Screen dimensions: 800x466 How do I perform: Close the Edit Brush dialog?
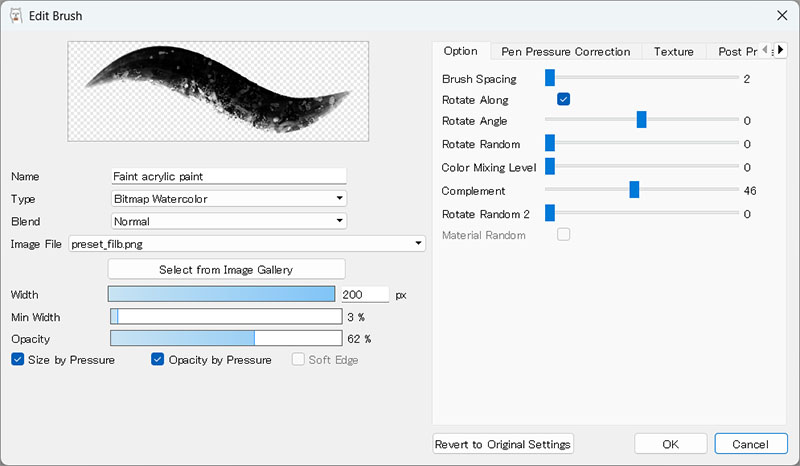pos(782,15)
